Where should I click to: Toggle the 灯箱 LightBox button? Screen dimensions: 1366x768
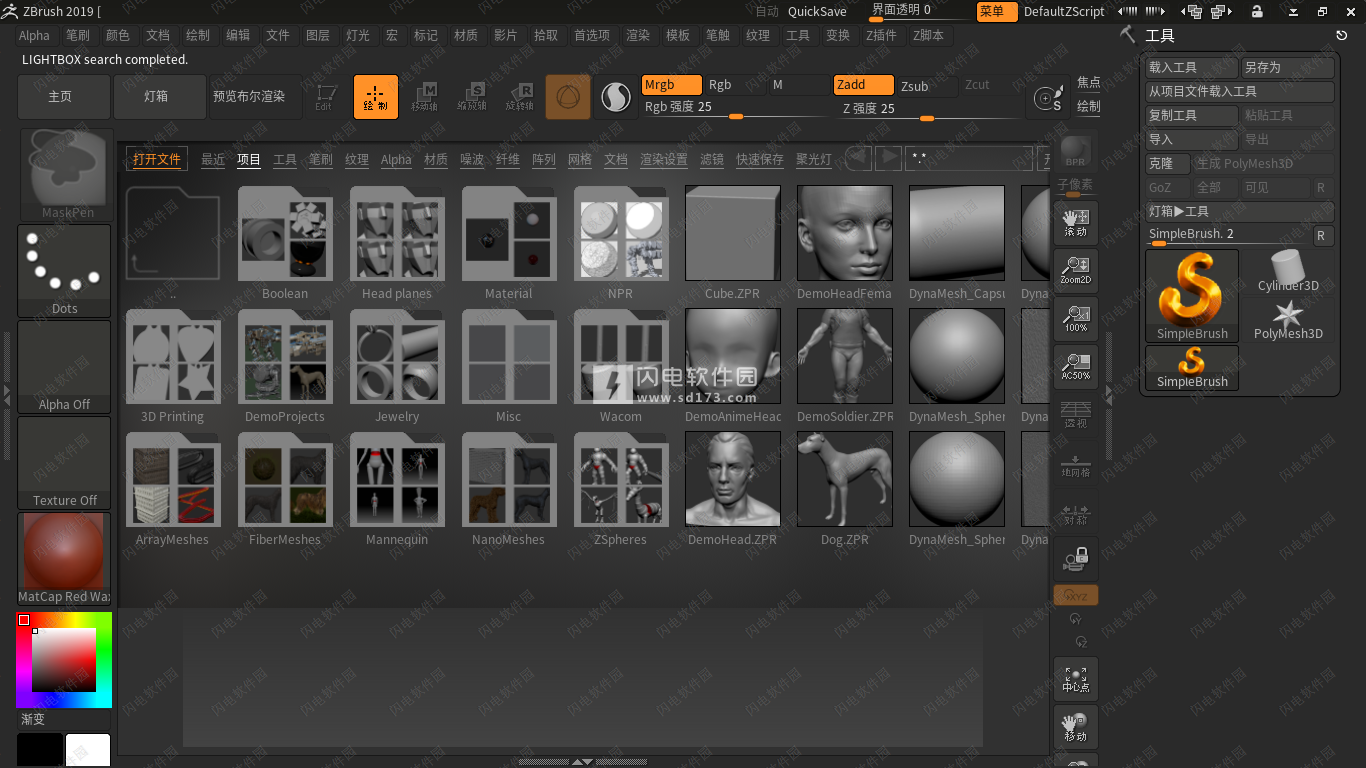coord(160,97)
